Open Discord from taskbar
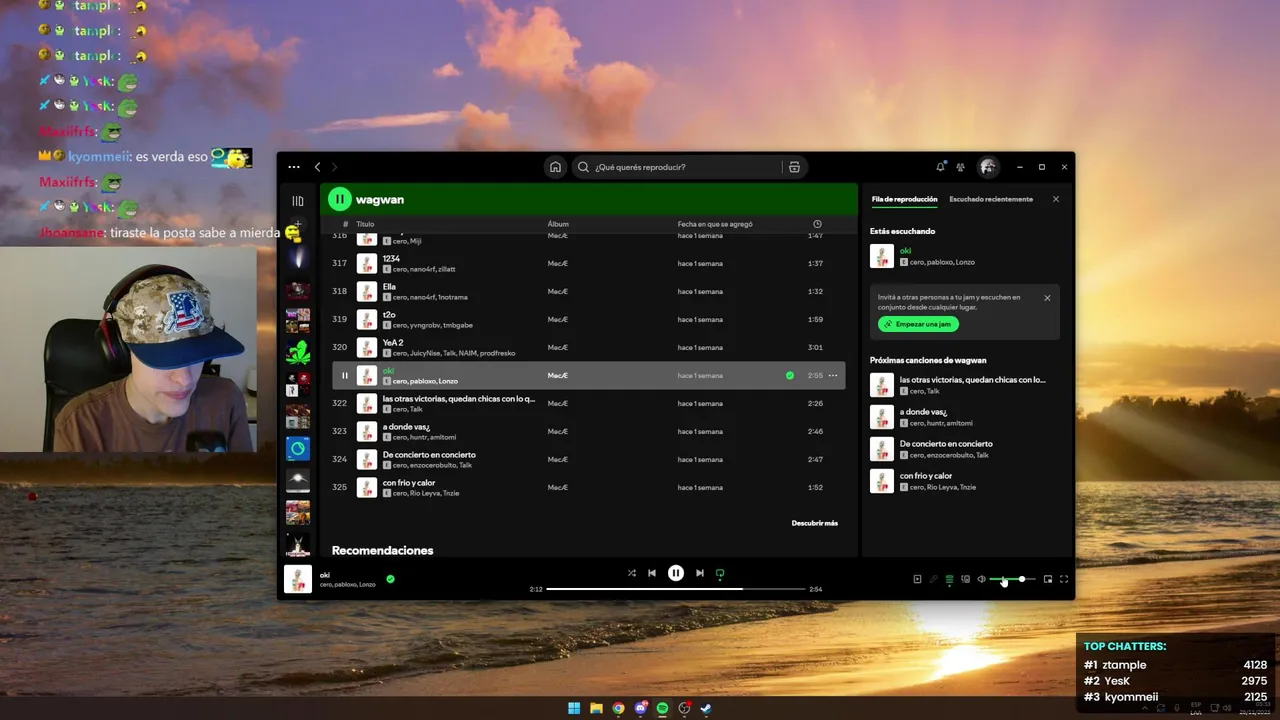Screen dimensions: 1280x720 tap(640, 708)
